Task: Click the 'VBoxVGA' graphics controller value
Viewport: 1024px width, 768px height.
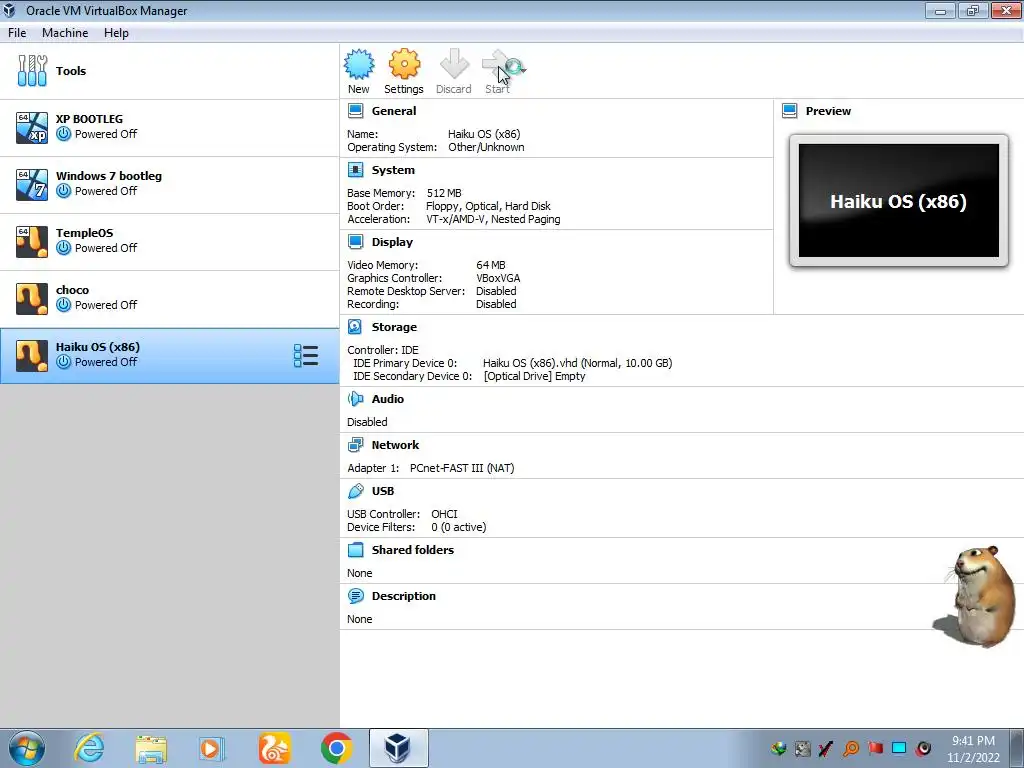Action: click(x=498, y=278)
